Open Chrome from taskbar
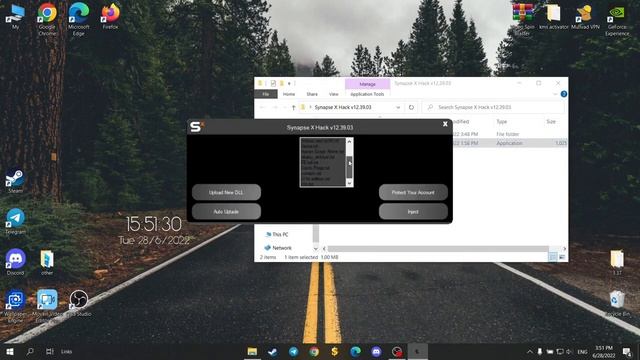 click(x=314, y=351)
